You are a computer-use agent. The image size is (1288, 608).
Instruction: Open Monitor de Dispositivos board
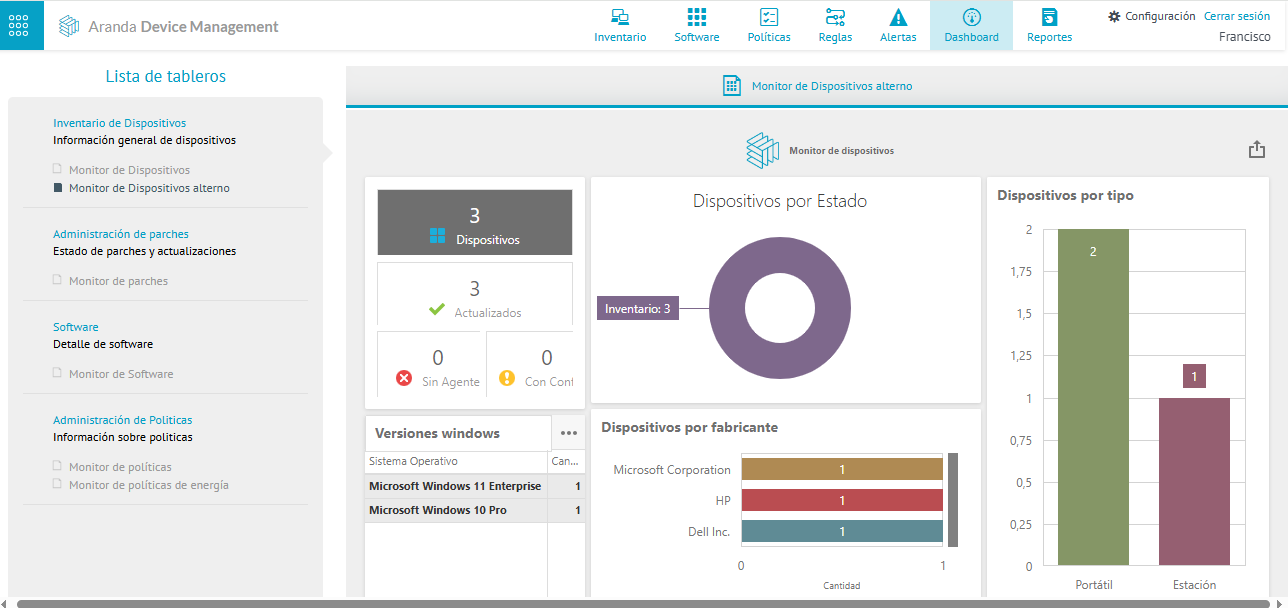(129, 170)
